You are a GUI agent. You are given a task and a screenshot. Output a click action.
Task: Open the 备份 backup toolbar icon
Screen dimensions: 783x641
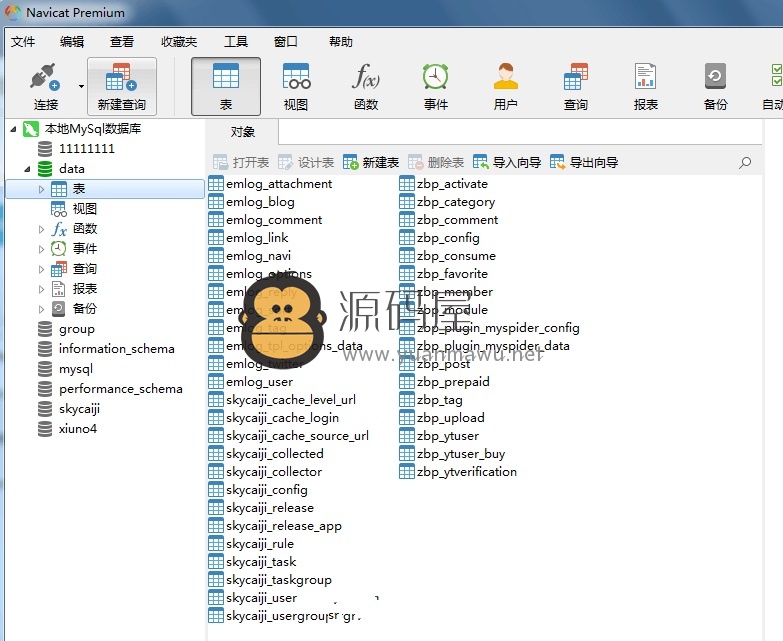tap(715, 86)
